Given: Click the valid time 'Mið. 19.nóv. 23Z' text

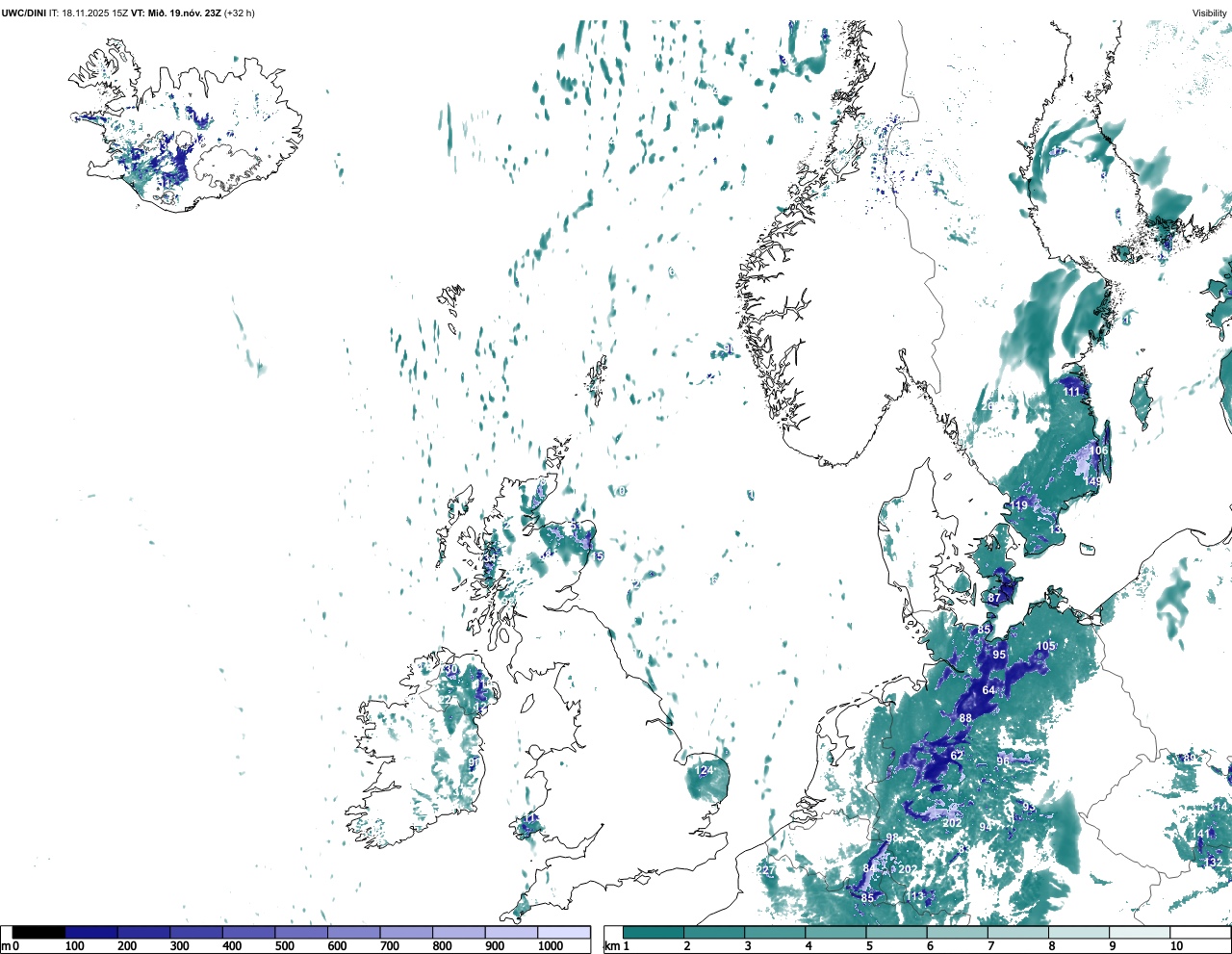Looking at the screenshot, I should tap(183, 13).
